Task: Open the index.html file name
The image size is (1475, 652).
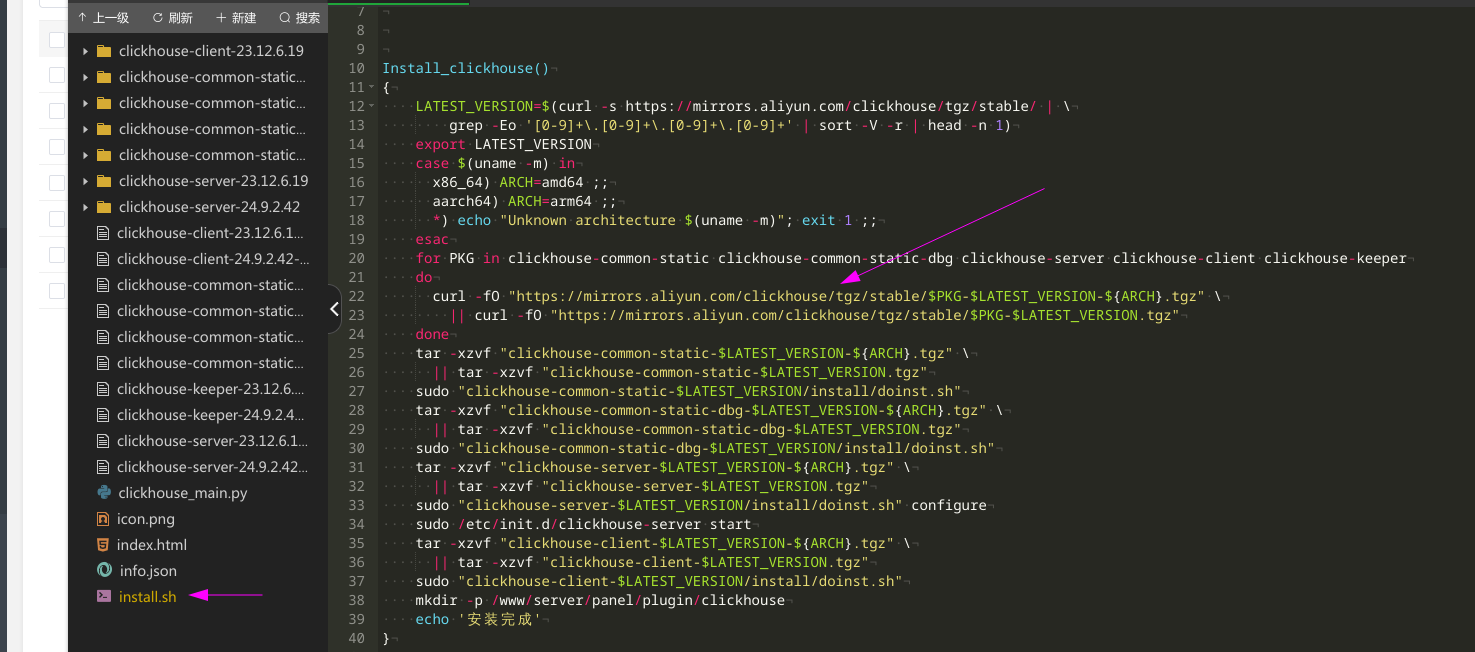Action: click(152, 545)
